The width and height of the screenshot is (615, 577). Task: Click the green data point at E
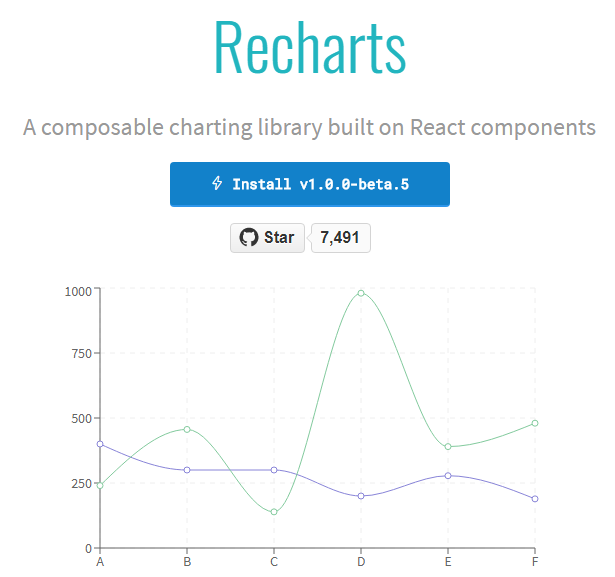(x=448, y=447)
